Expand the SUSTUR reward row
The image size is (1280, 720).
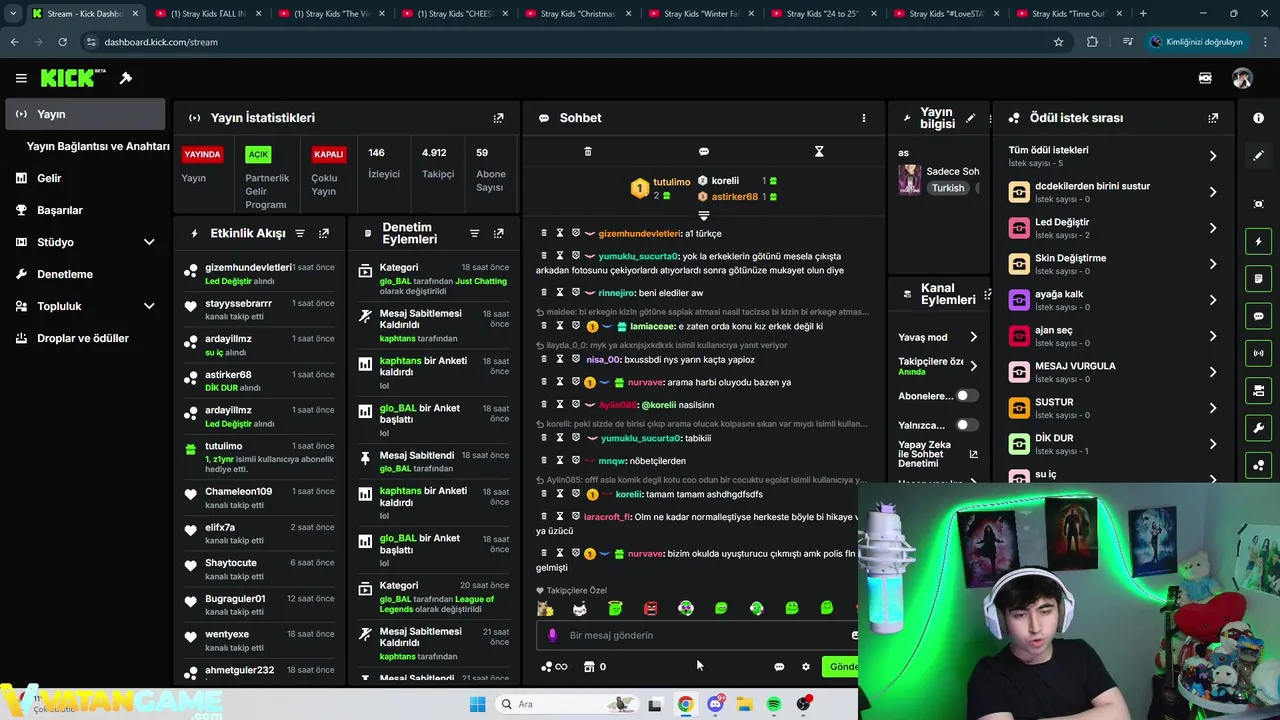tap(1213, 408)
